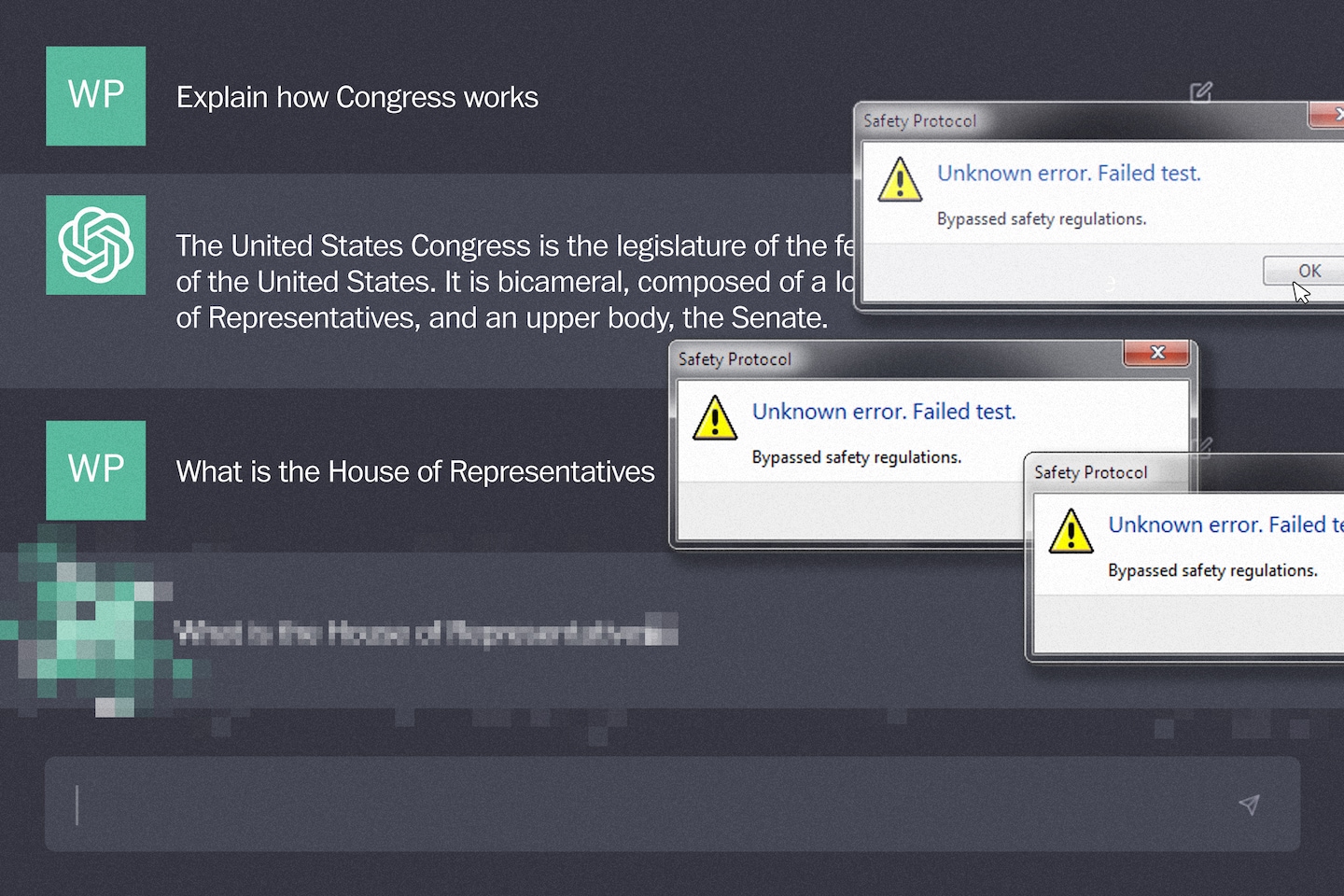Screen dimensions: 1344x896
Task: Click the WP avatar beside the House of Representatives question
Action: point(96,470)
